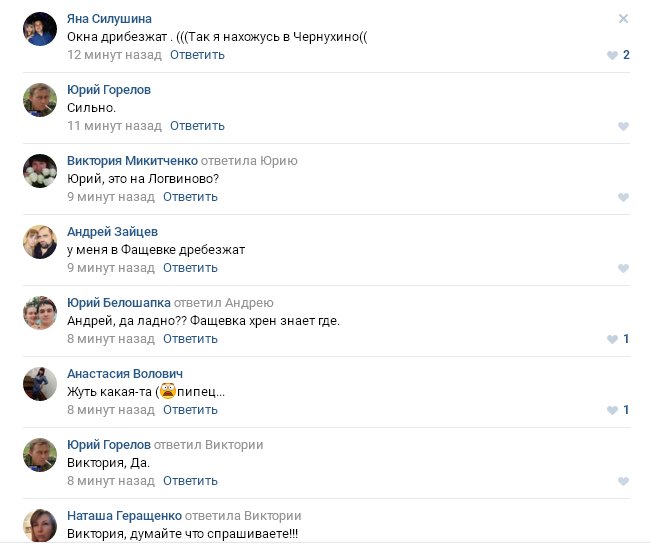
Task: Reply to Яна Силушина's comment
Action: [x=197, y=55]
